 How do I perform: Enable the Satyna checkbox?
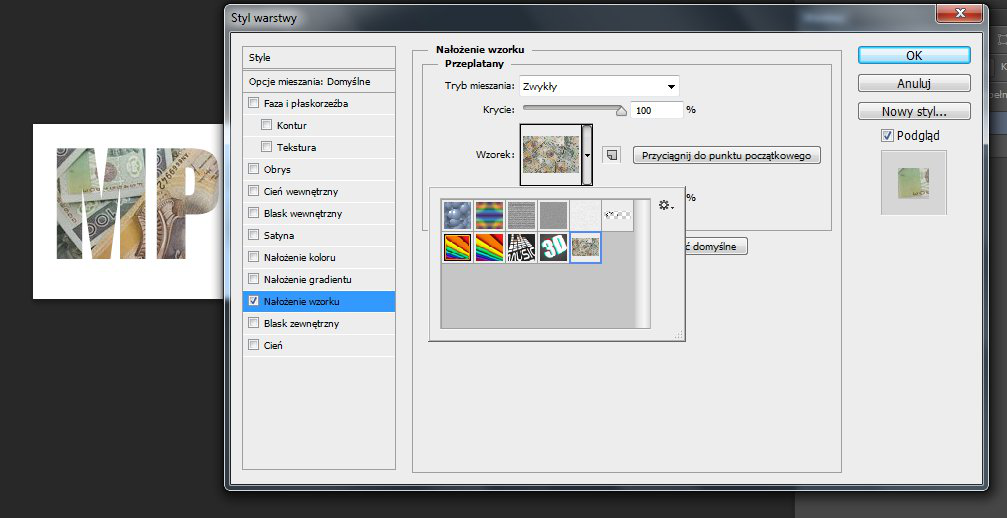click(253, 236)
